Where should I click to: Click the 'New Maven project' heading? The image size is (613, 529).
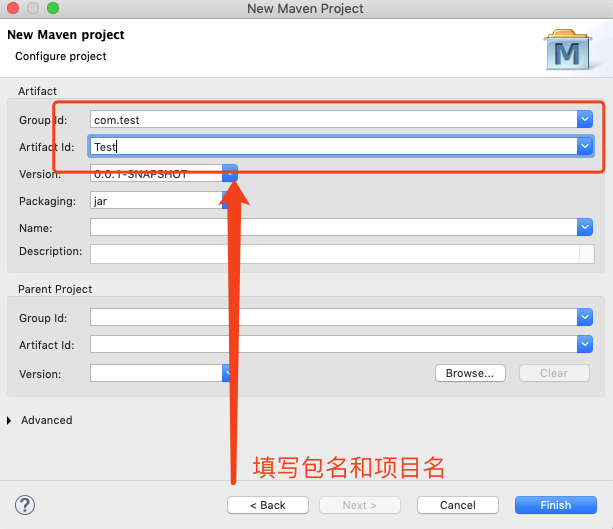pos(66,35)
